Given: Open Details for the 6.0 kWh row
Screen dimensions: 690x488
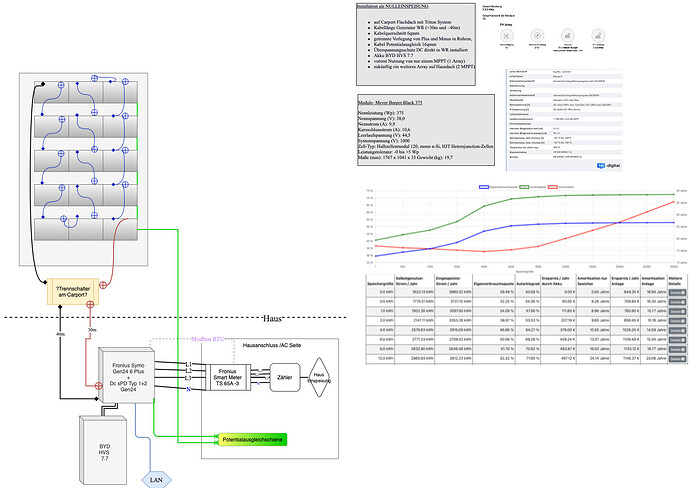Looking at the screenshot, I should 677,340.
